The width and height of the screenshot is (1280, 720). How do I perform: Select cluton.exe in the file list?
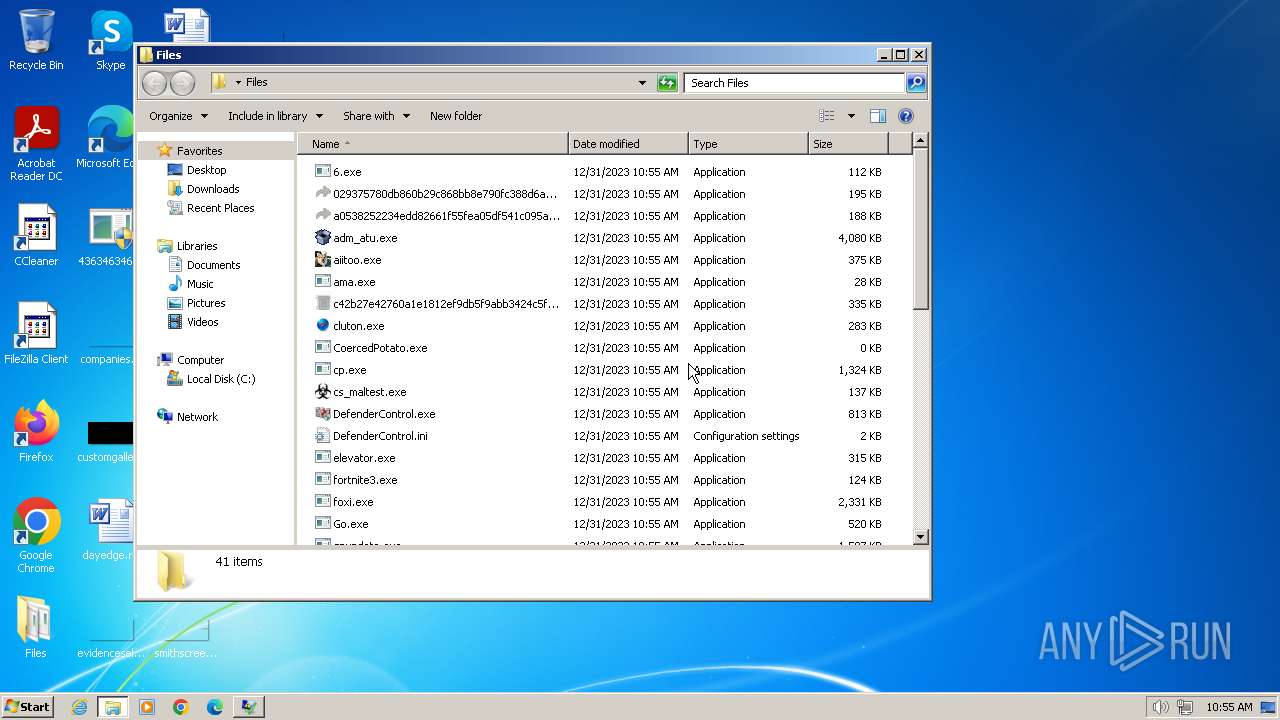coord(358,326)
